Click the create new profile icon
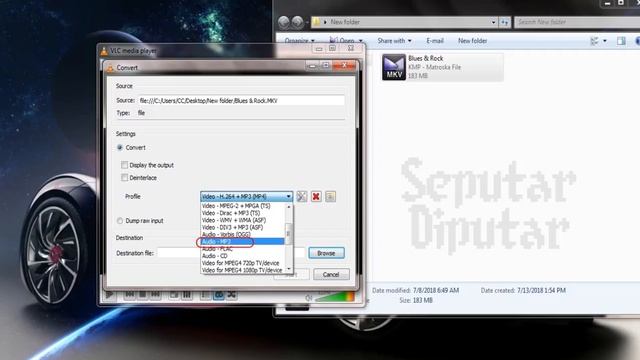The height and width of the screenshot is (360, 640). pos(331,196)
